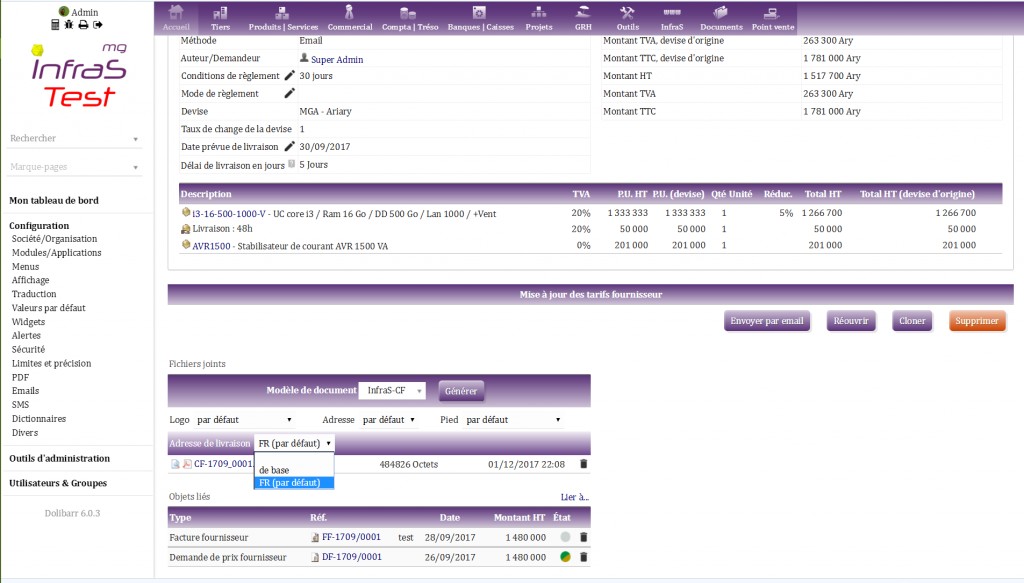Viewport: 1024px width, 583px height.
Task: Select 'de base' delivery address option
Action: tap(294, 470)
